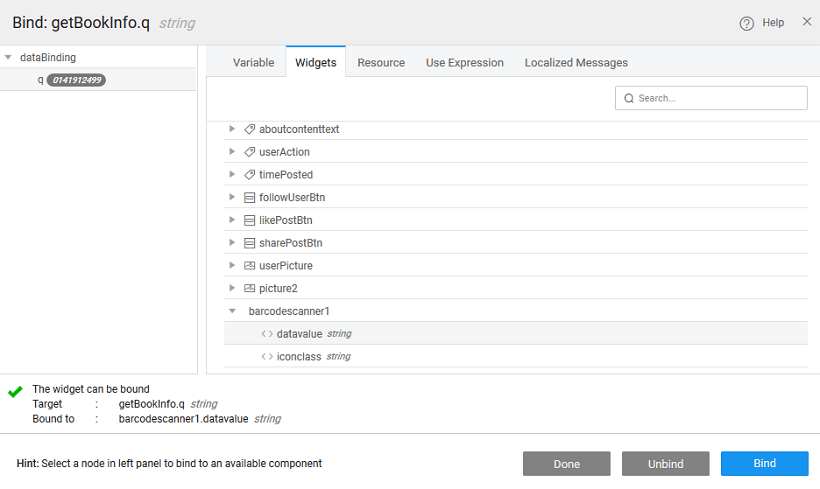Viewport: 820px width, 489px height.
Task: Expand the sharePostBtn widget node
Action: pos(232,243)
